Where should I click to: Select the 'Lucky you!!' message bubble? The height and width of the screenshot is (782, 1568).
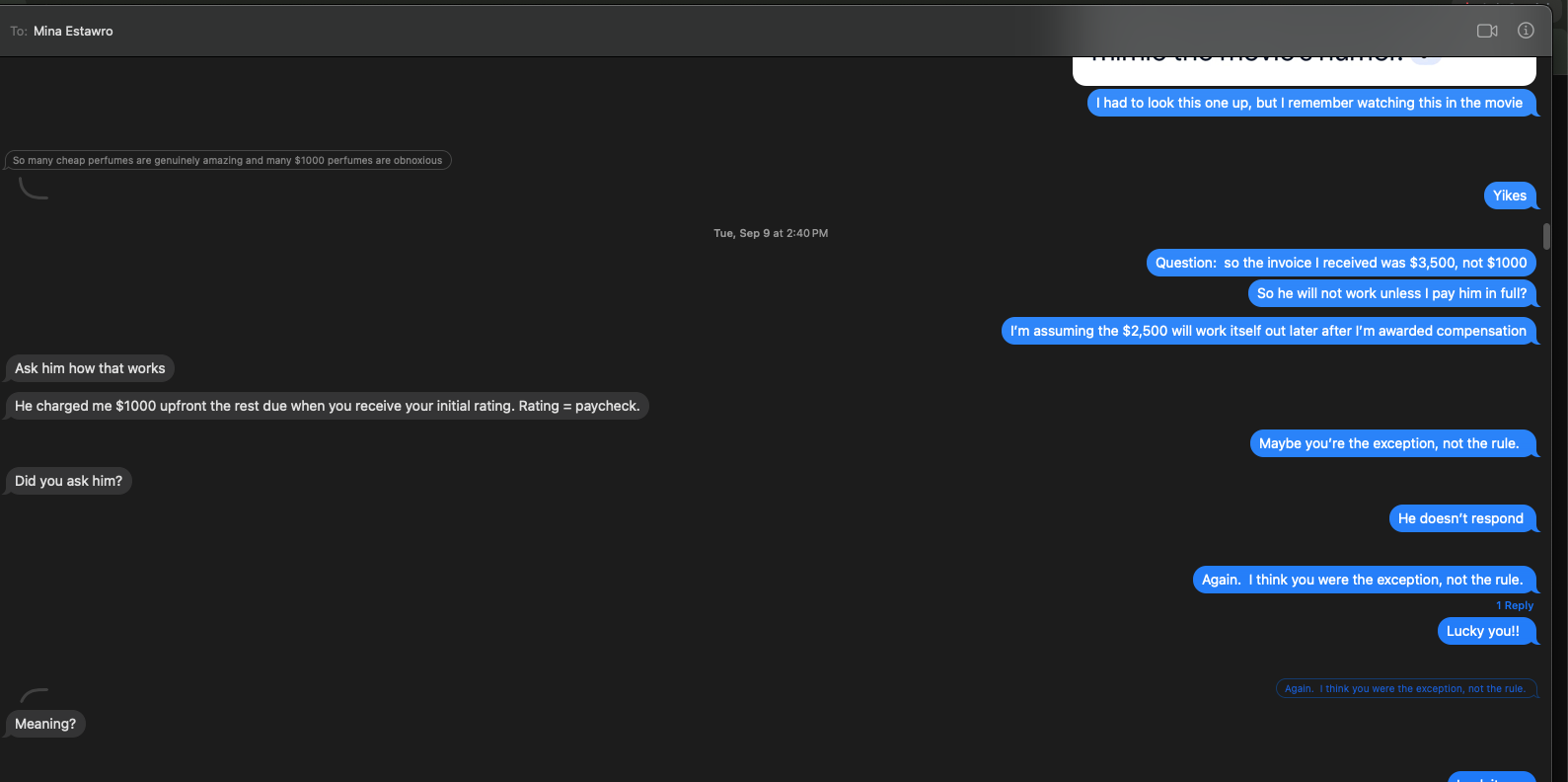tap(1486, 631)
